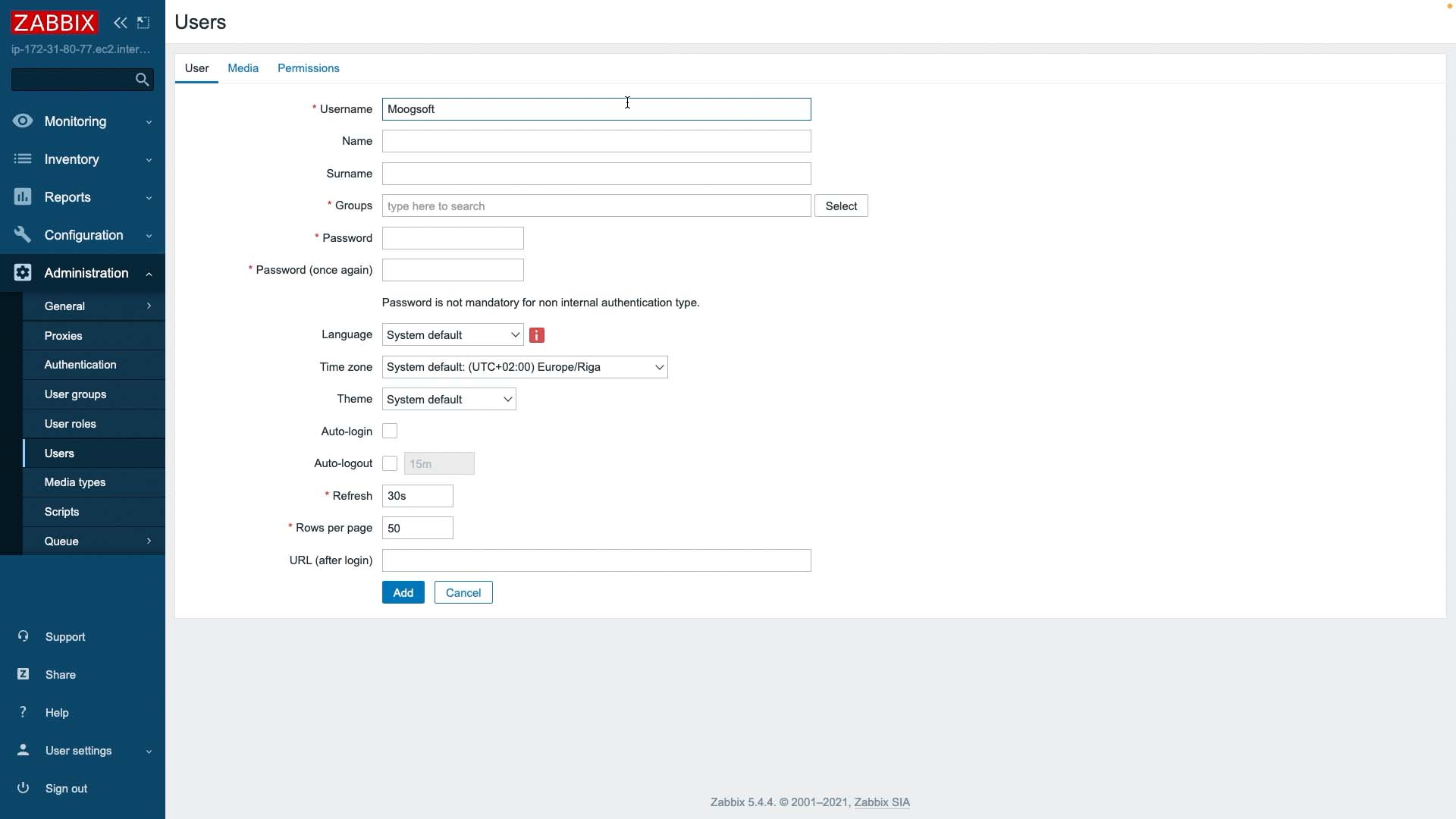This screenshot has width=1456, height=819.
Task: Click the Support sidebar icon
Action: [22, 636]
